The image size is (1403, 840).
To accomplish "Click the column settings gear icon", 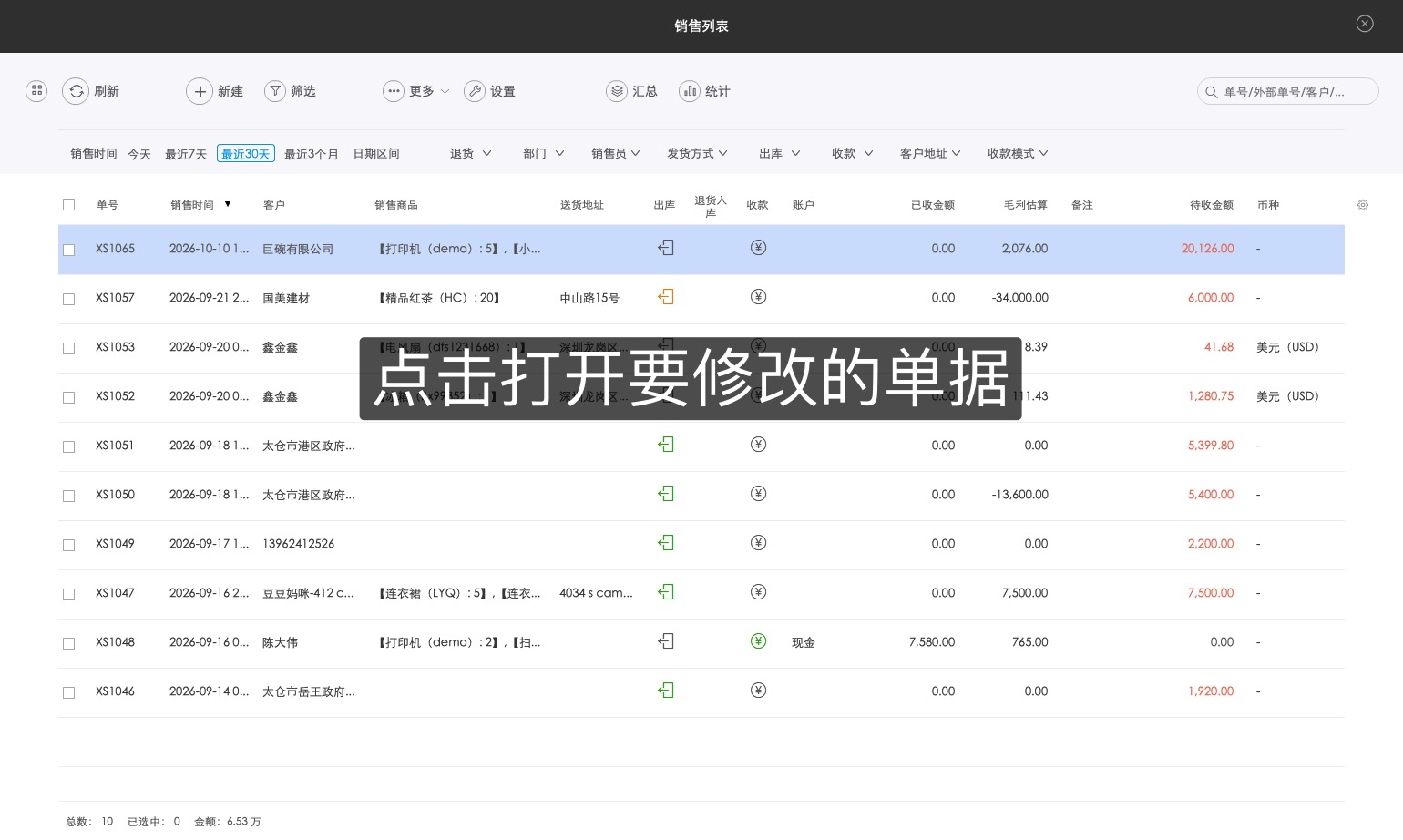I will pyautogui.click(x=1363, y=205).
